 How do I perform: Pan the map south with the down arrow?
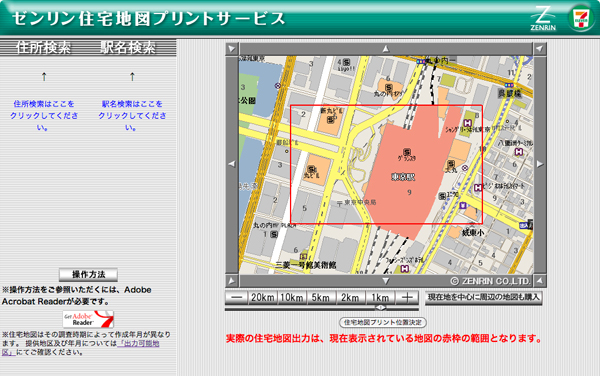[x=386, y=281]
